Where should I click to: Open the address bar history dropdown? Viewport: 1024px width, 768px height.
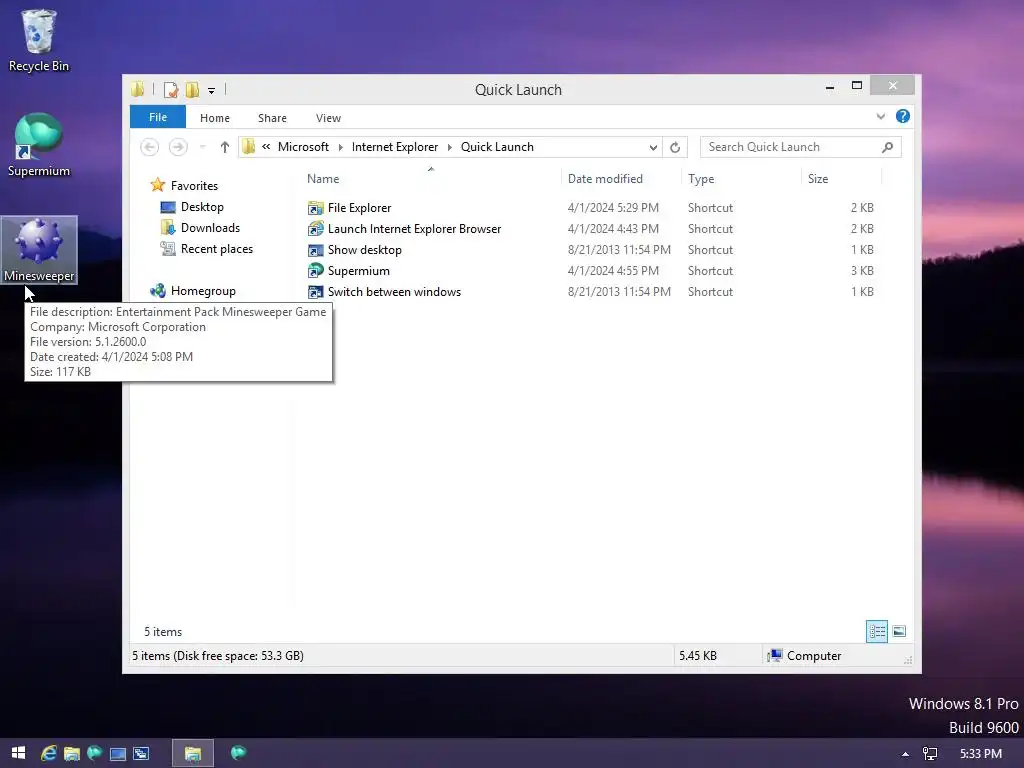point(653,148)
